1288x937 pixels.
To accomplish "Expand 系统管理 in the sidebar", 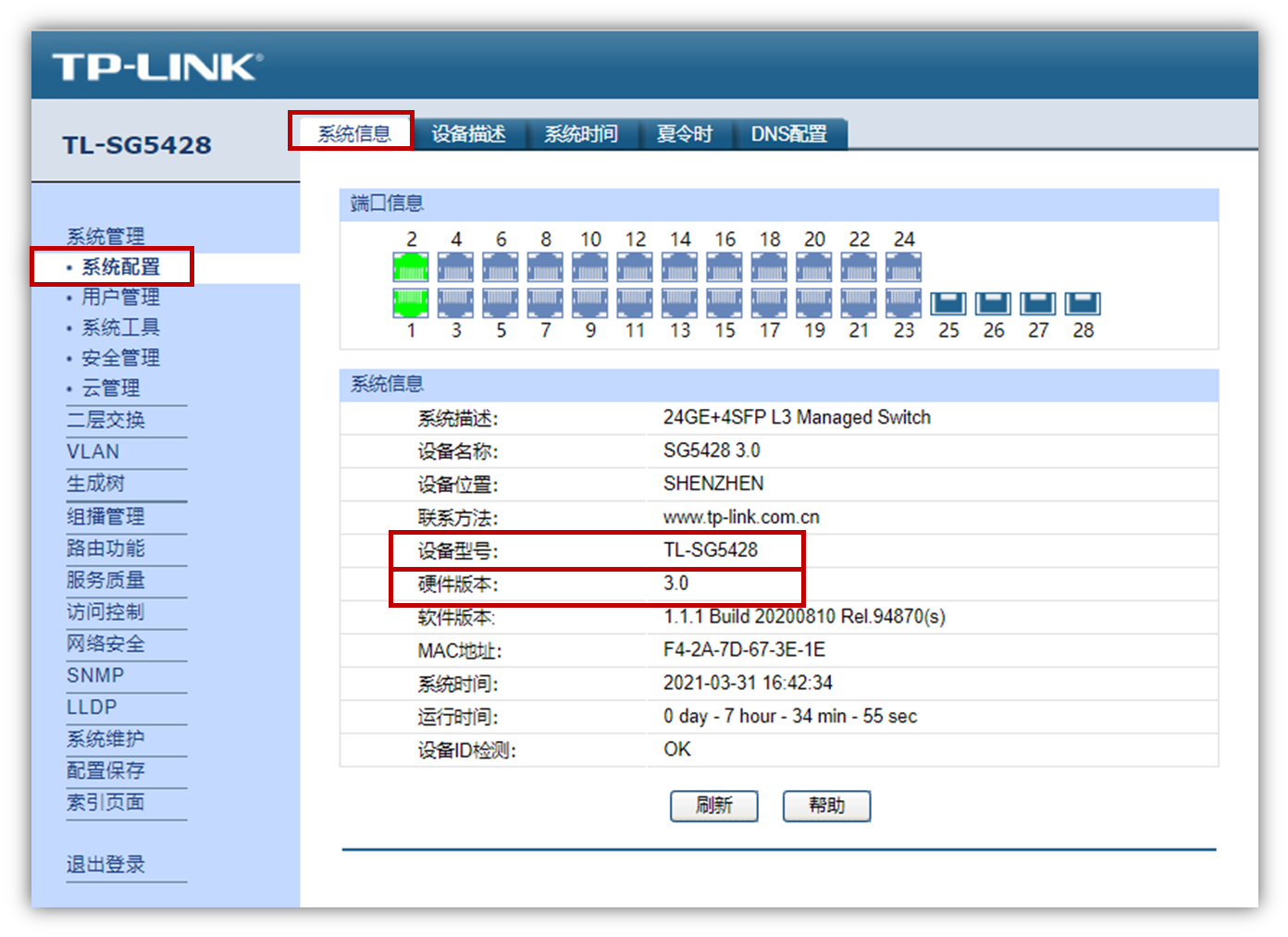I will click(x=105, y=236).
